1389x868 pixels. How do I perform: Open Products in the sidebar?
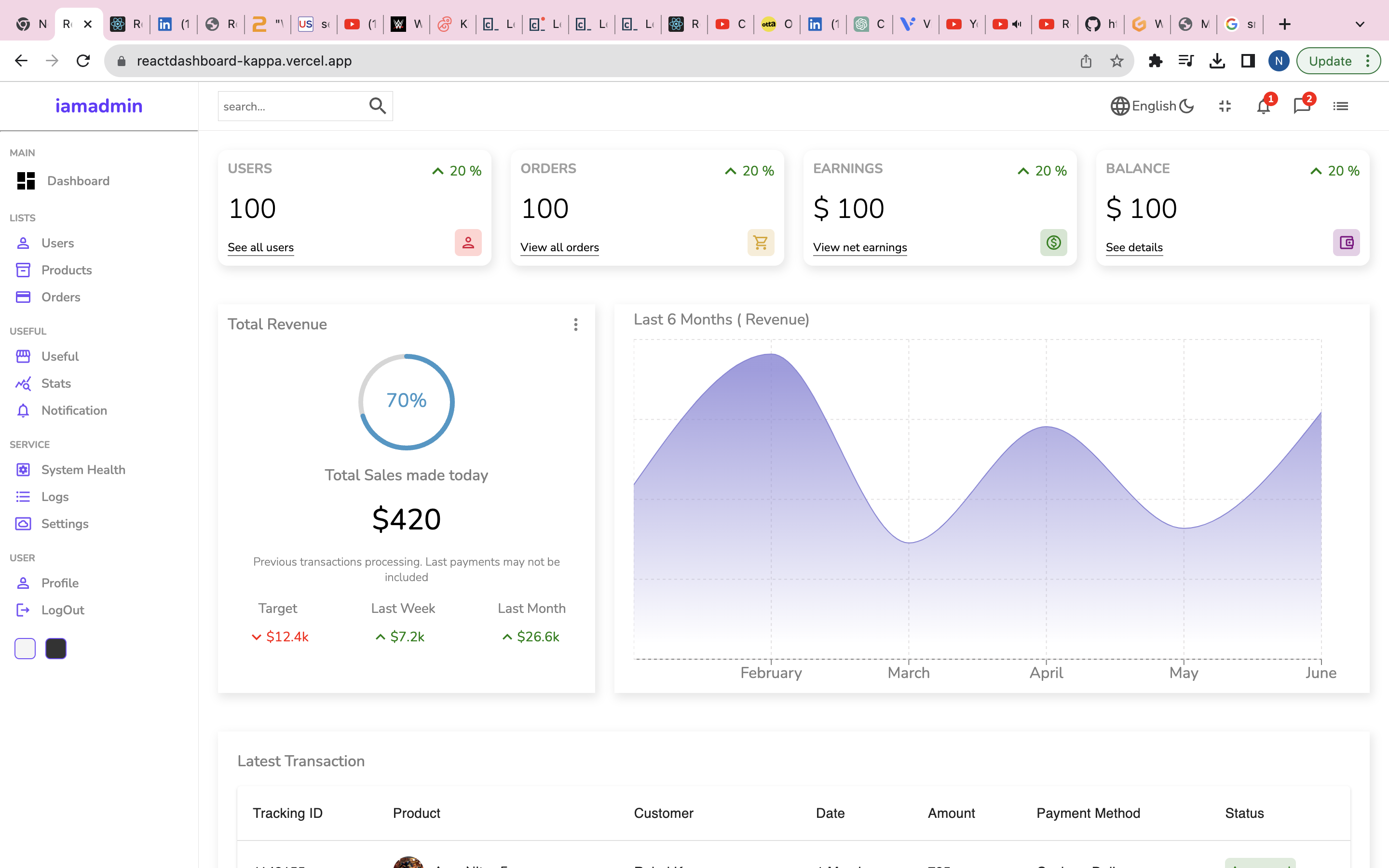[x=66, y=270]
